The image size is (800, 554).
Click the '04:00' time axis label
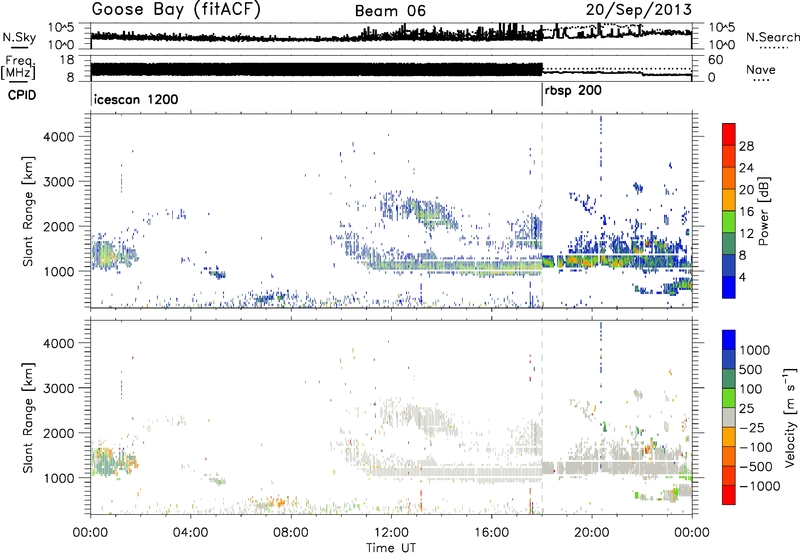[190, 533]
